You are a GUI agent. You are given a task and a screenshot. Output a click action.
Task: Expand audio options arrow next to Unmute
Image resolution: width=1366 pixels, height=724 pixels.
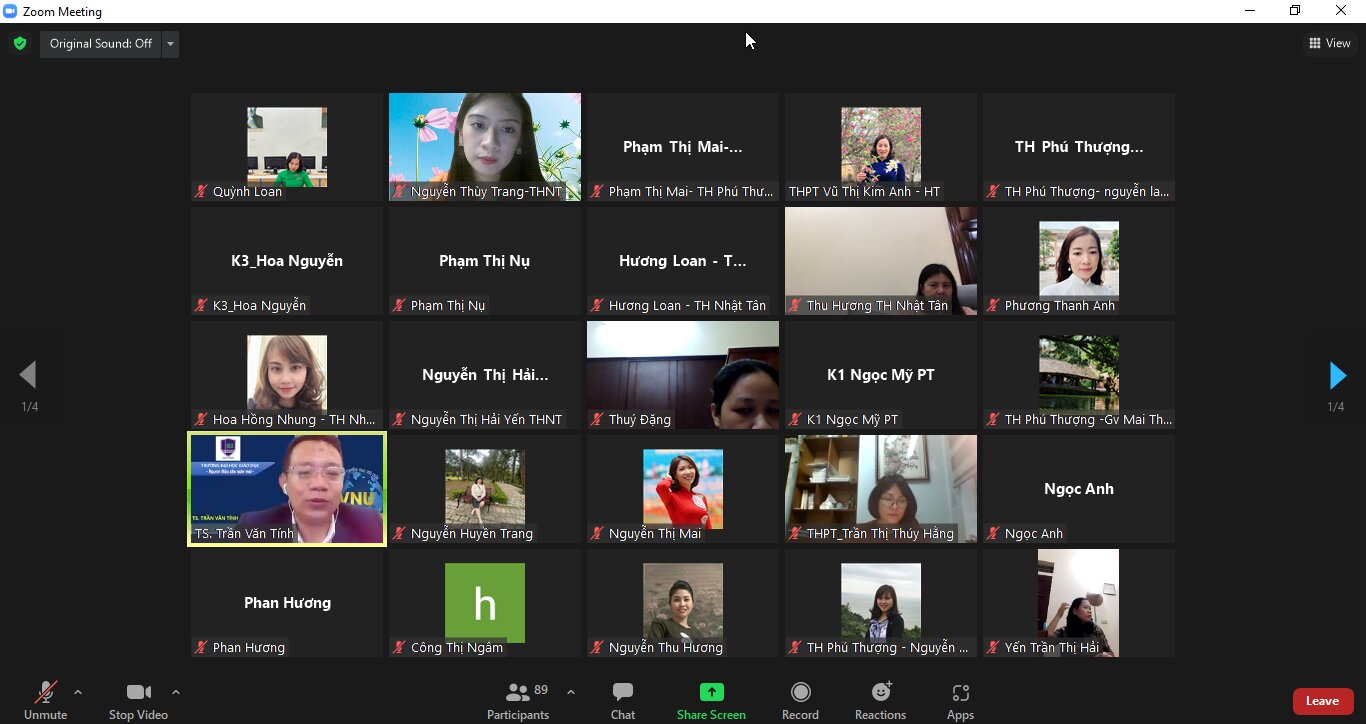pyautogui.click(x=78, y=692)
